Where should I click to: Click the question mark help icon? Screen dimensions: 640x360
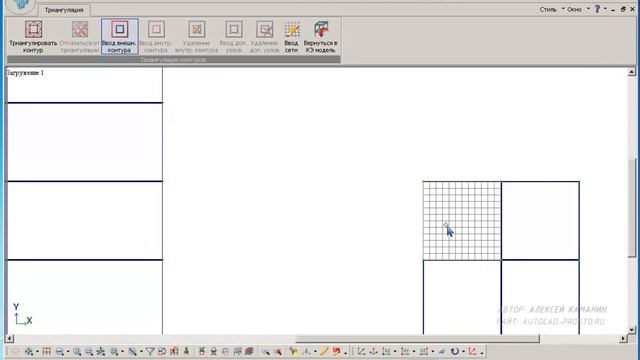pyautogui.click(x=597, y=9)
